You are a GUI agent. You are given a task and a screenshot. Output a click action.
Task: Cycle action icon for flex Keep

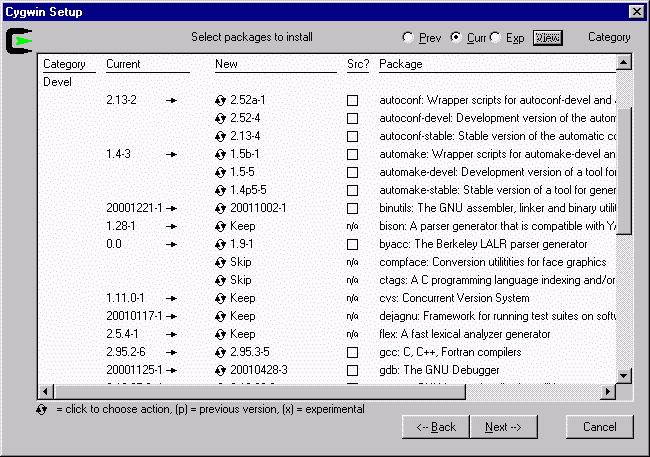pyautogui.click(x=221, y=335)
